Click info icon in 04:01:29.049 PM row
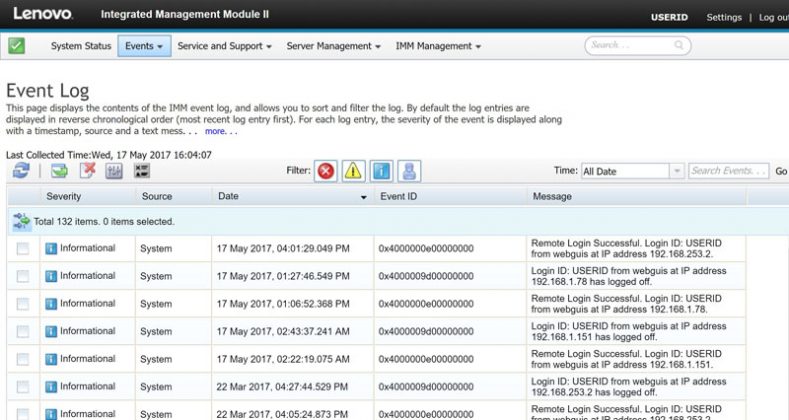Viewport: 789px width, 420px height. pyautogui.click(x=51, y=248)
